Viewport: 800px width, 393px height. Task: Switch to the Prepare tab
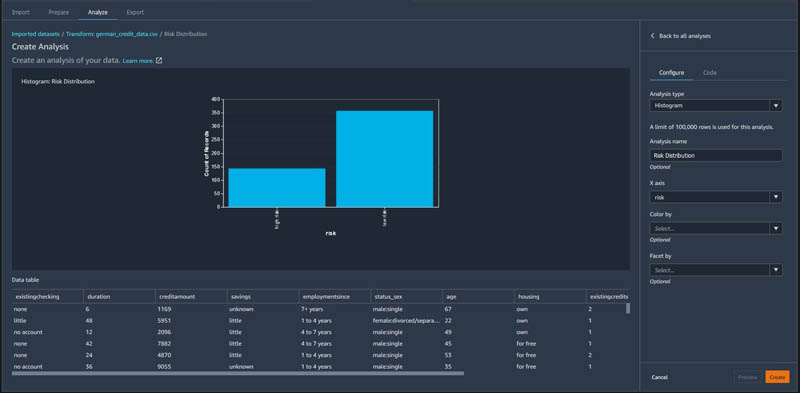(x=59, y=12)
